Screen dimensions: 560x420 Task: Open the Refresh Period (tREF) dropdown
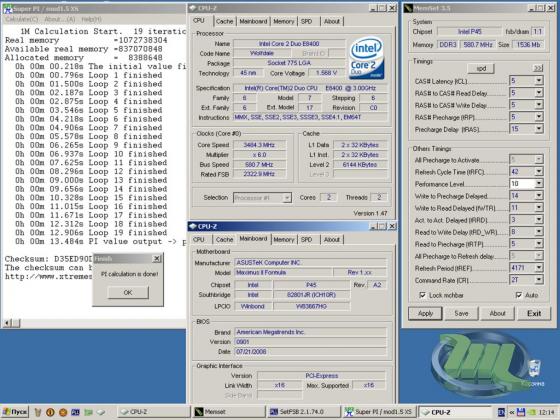(x=539, y=268)
